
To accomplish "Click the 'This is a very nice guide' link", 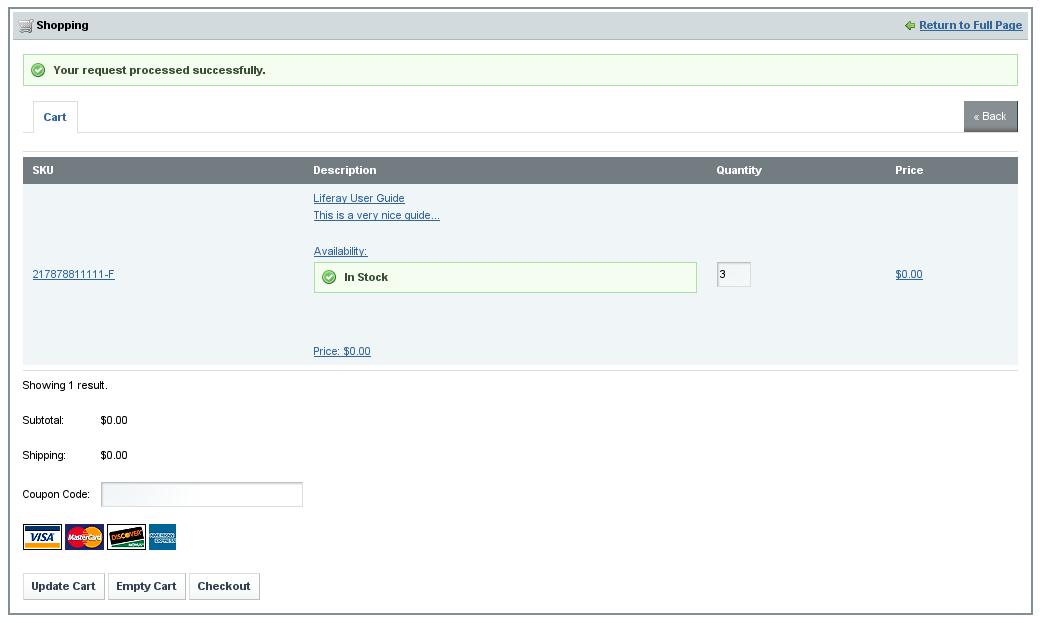I will (x=376, y=215).
